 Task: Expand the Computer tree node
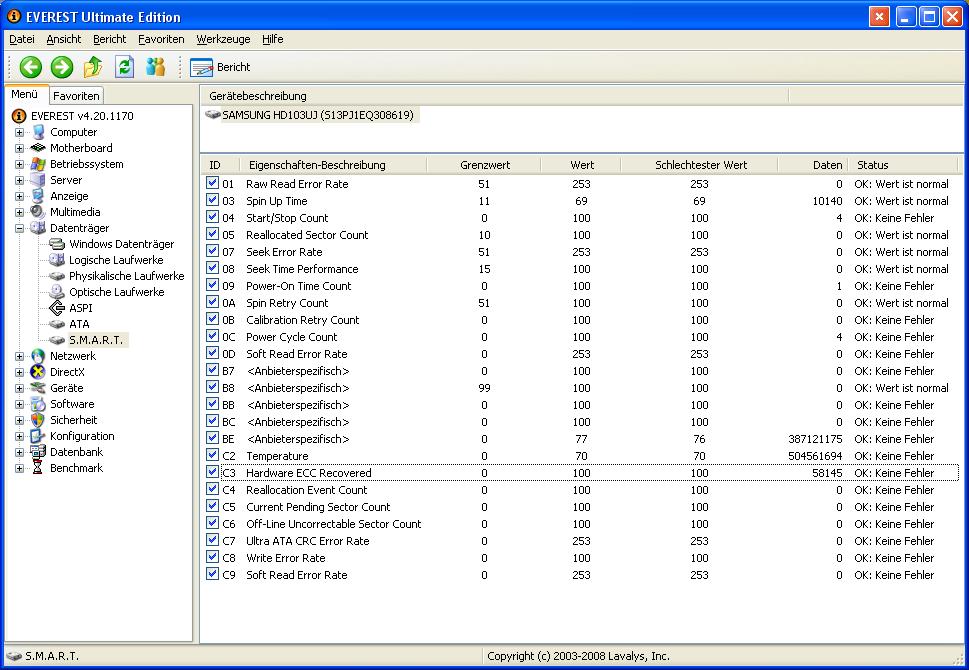click(20, 132)
